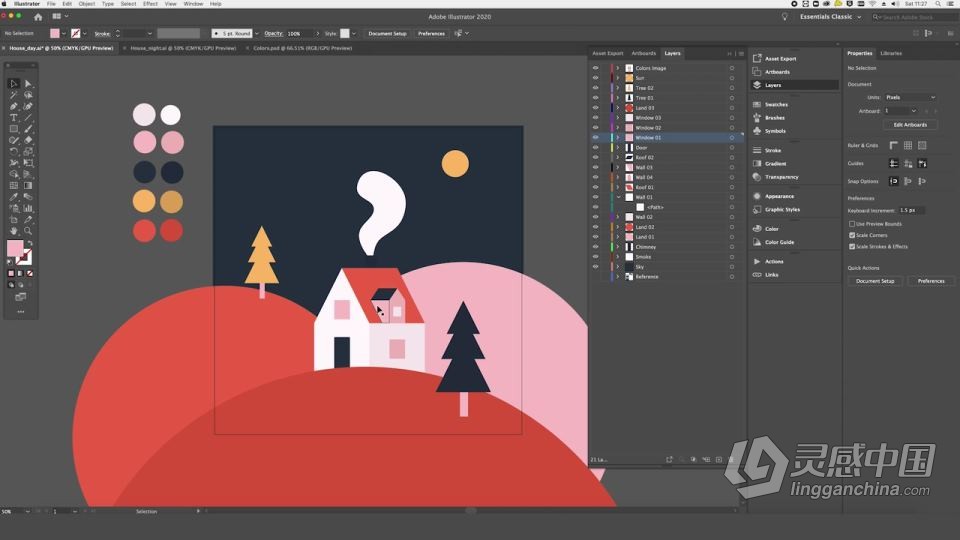Click the Edit Artboards button
The width and height of the screenshot is (960, 540).
point(910,125)
